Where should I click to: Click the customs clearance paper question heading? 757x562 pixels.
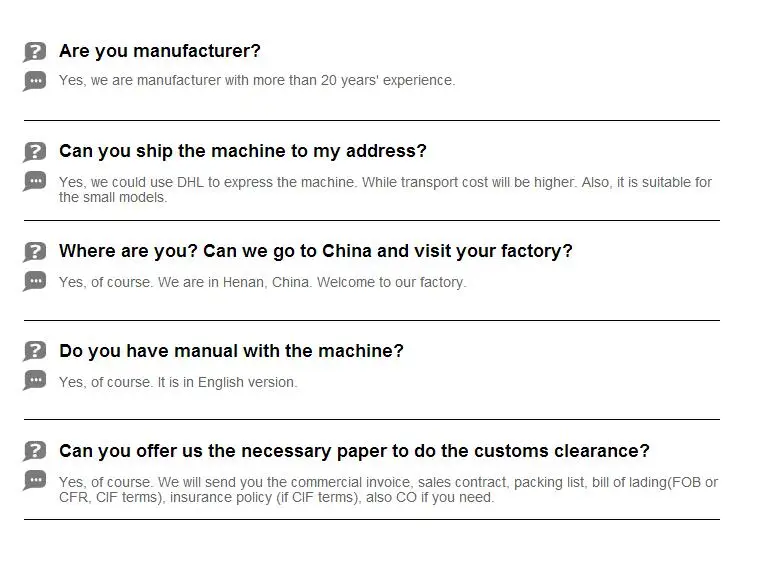click(354, 451)
